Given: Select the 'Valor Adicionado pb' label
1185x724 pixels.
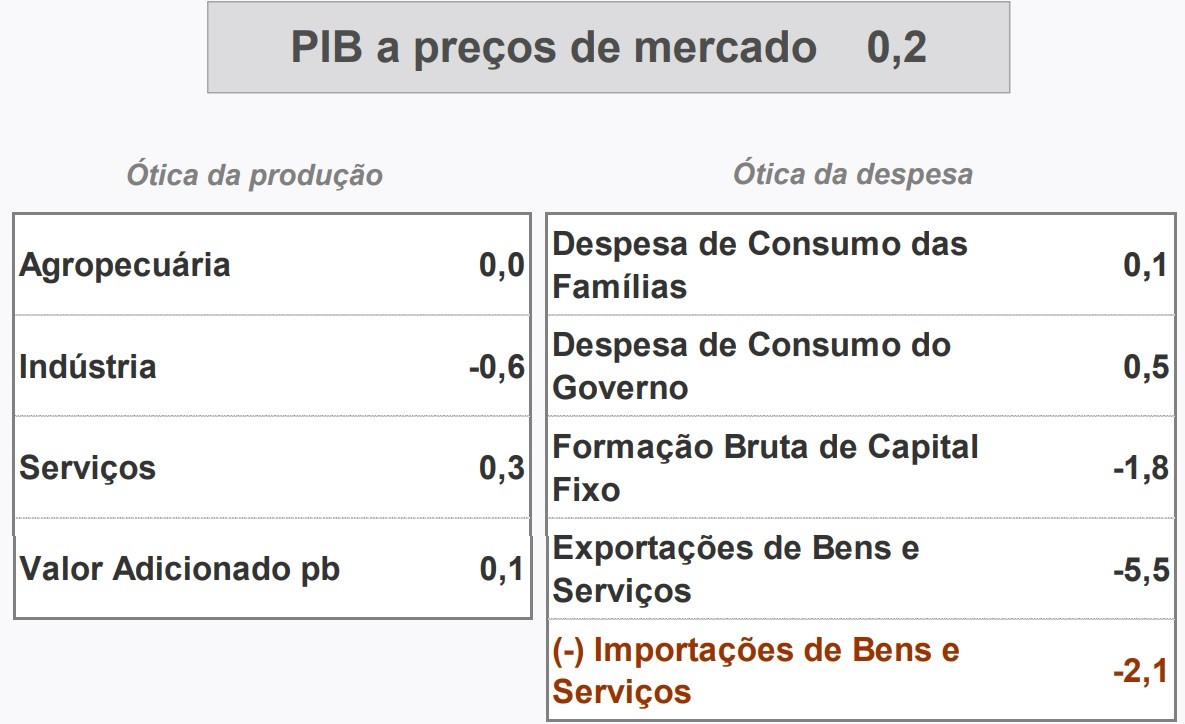Looking at the screenshot, I should [180, 569].
